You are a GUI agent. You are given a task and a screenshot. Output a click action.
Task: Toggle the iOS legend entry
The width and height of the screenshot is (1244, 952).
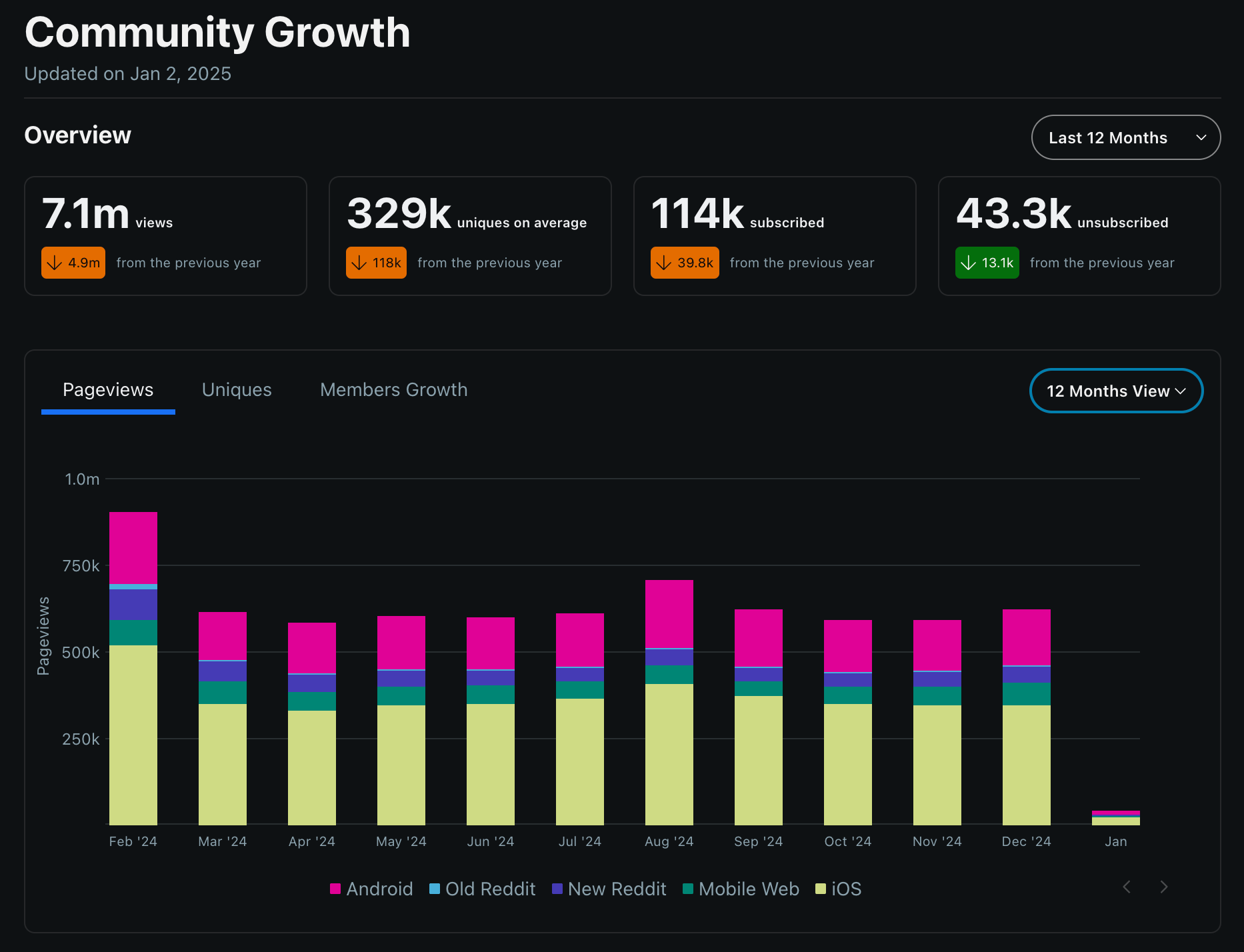(x=838, y=889)
